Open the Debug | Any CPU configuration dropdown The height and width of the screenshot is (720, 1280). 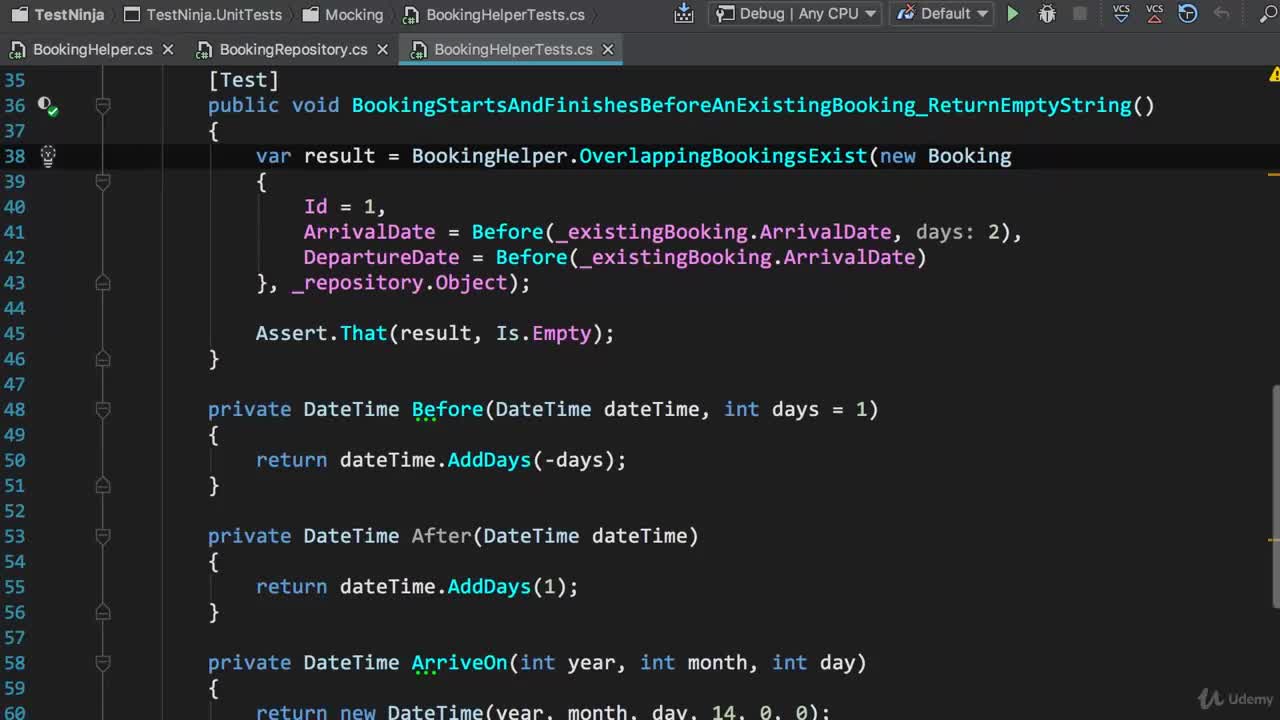click(x=794, y=14)
